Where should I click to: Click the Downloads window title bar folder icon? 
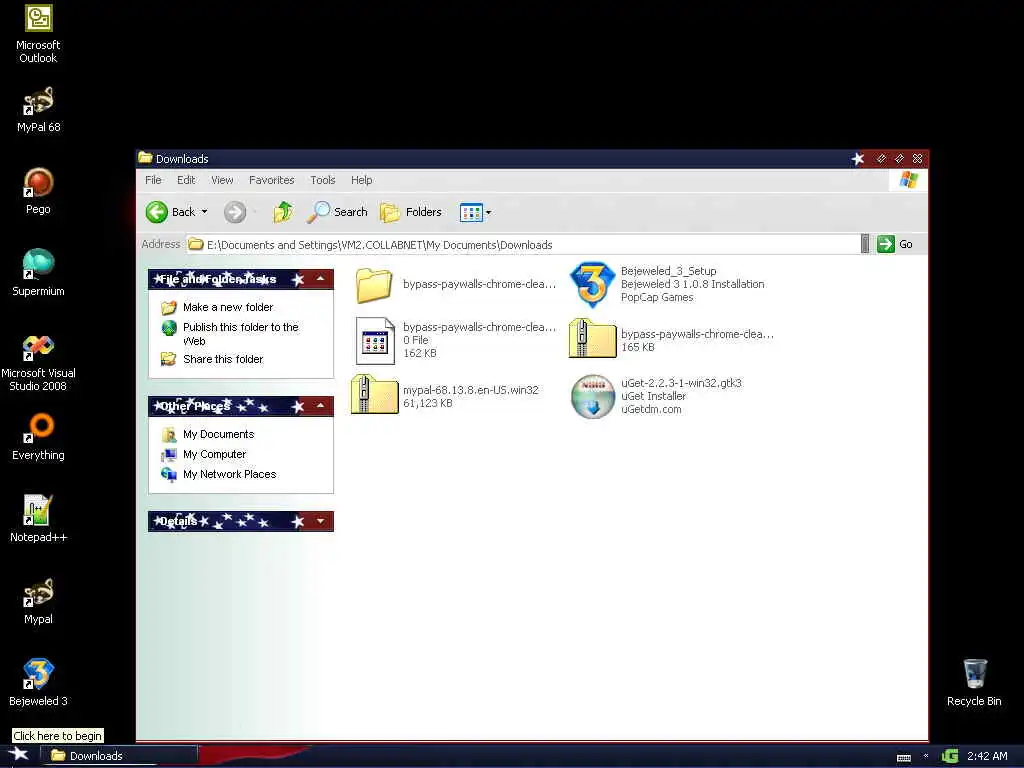(145, 158)
